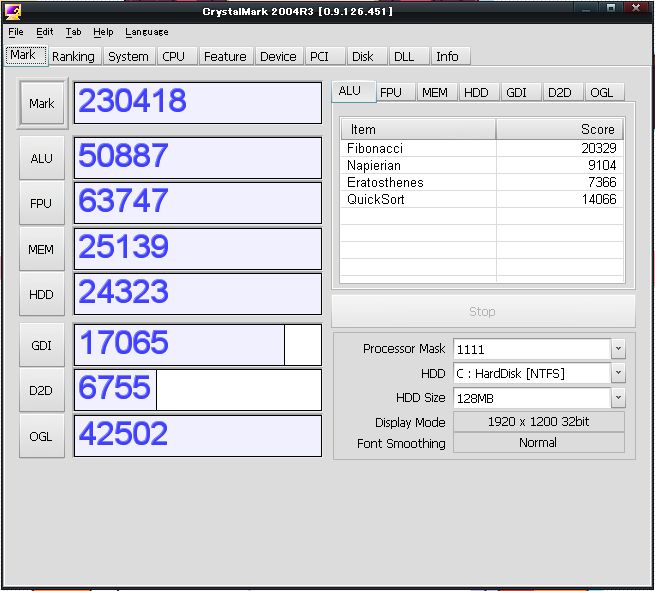Click the Fibonacci score 20329

(599, 148)
